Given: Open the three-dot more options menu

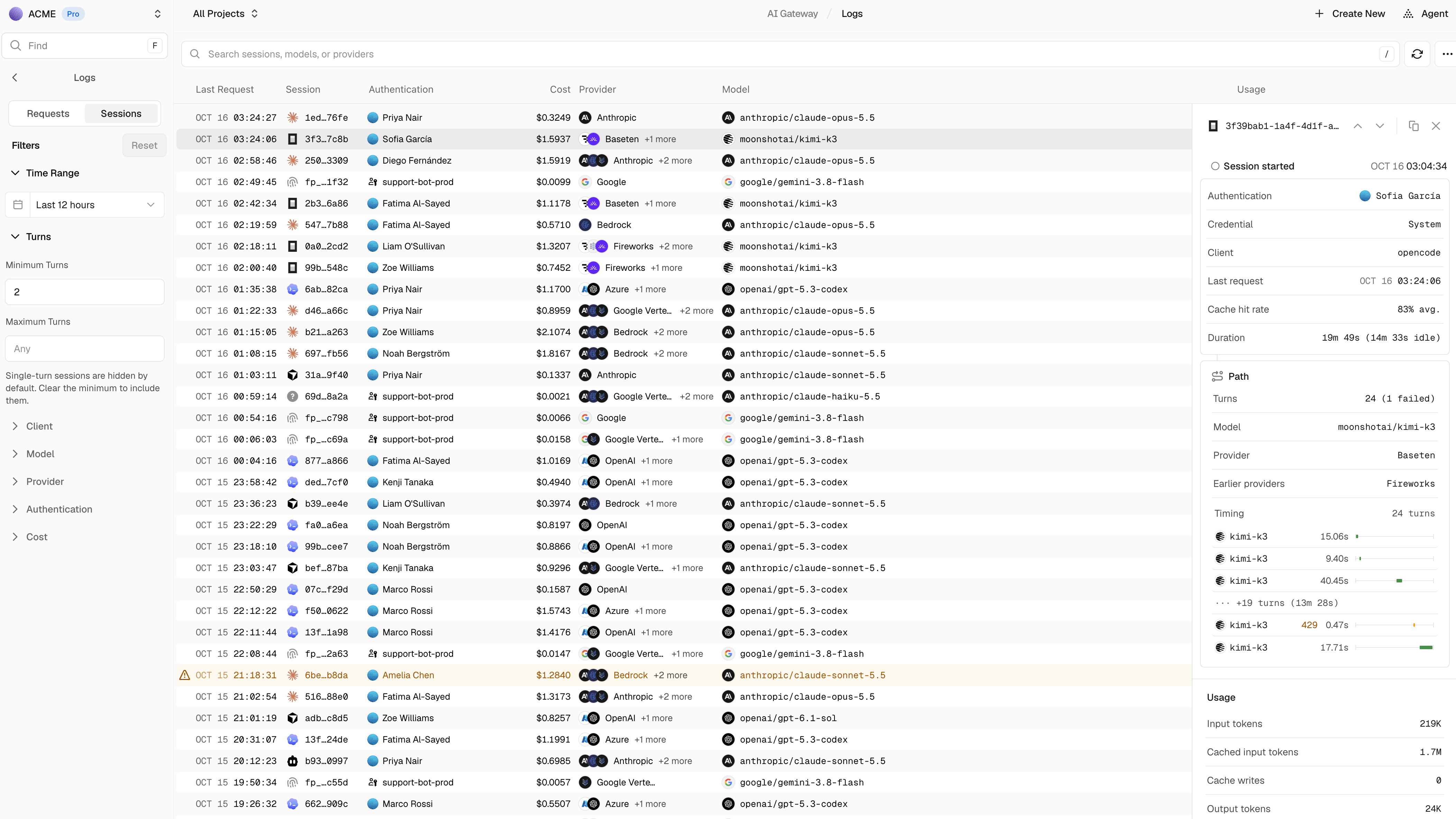Looking at the screenshot, I should tap(1447, 54).
